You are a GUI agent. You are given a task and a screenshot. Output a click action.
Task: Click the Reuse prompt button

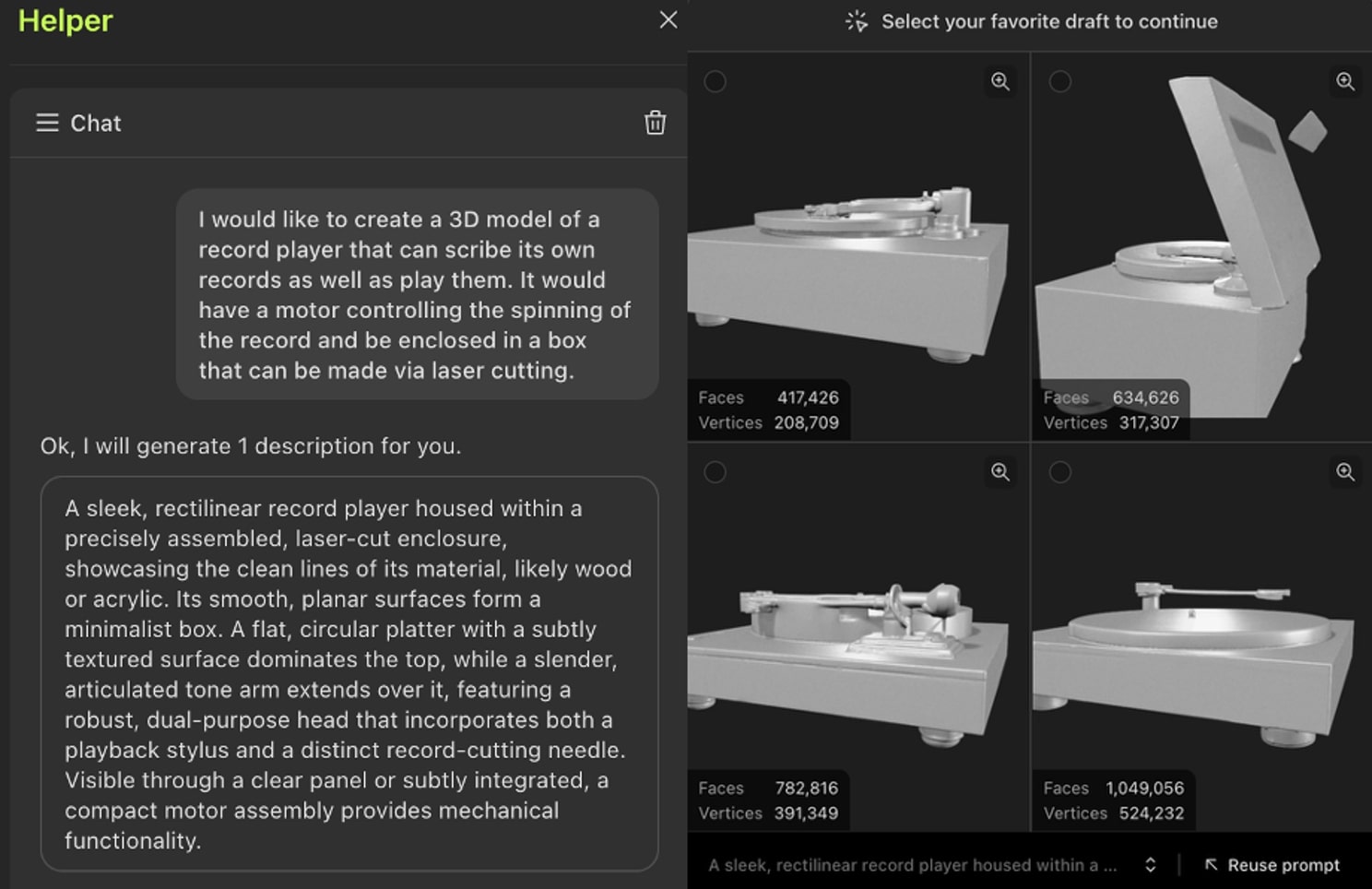coord(1283,865)
